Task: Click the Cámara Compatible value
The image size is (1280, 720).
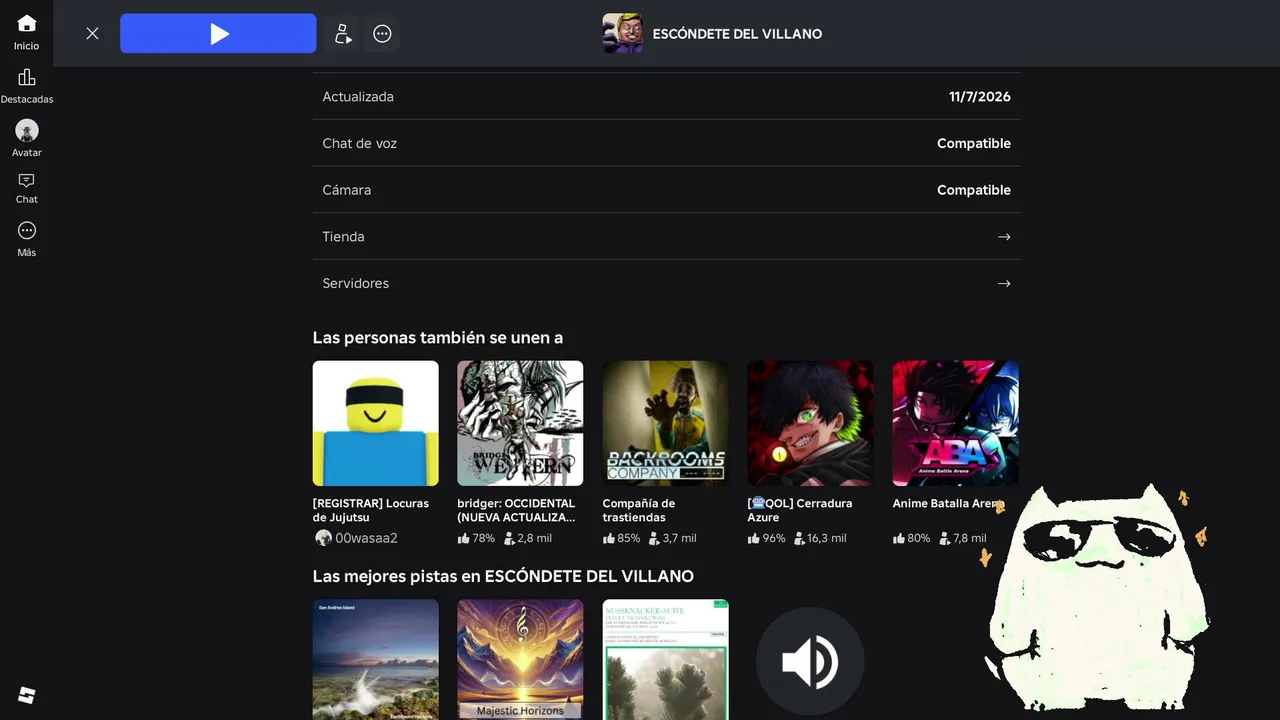Action: [x=974, y=190]
